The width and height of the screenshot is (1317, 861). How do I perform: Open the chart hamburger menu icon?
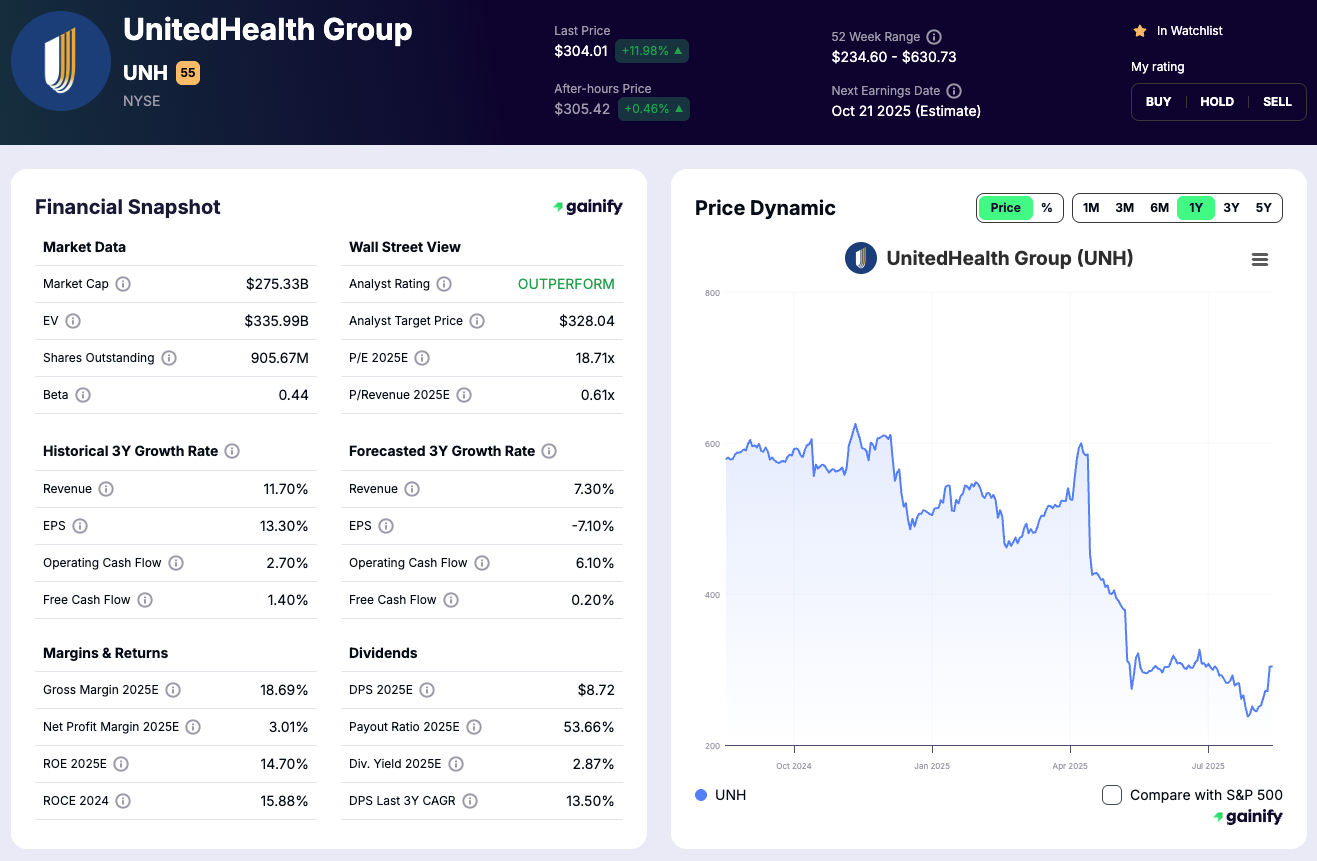1260,259
